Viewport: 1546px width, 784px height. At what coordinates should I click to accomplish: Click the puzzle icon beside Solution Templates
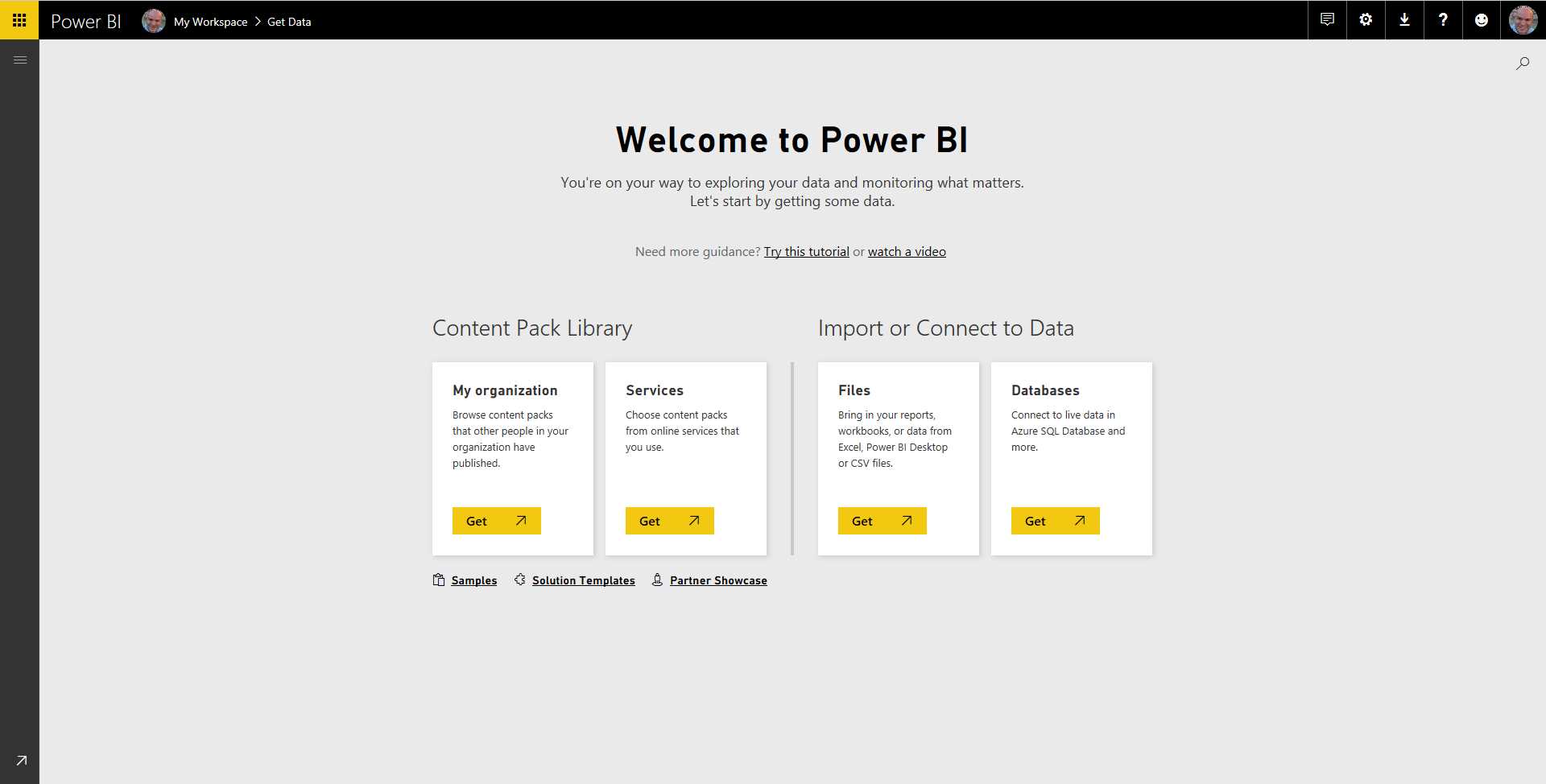pyautogui.click(x=519, y=580)
